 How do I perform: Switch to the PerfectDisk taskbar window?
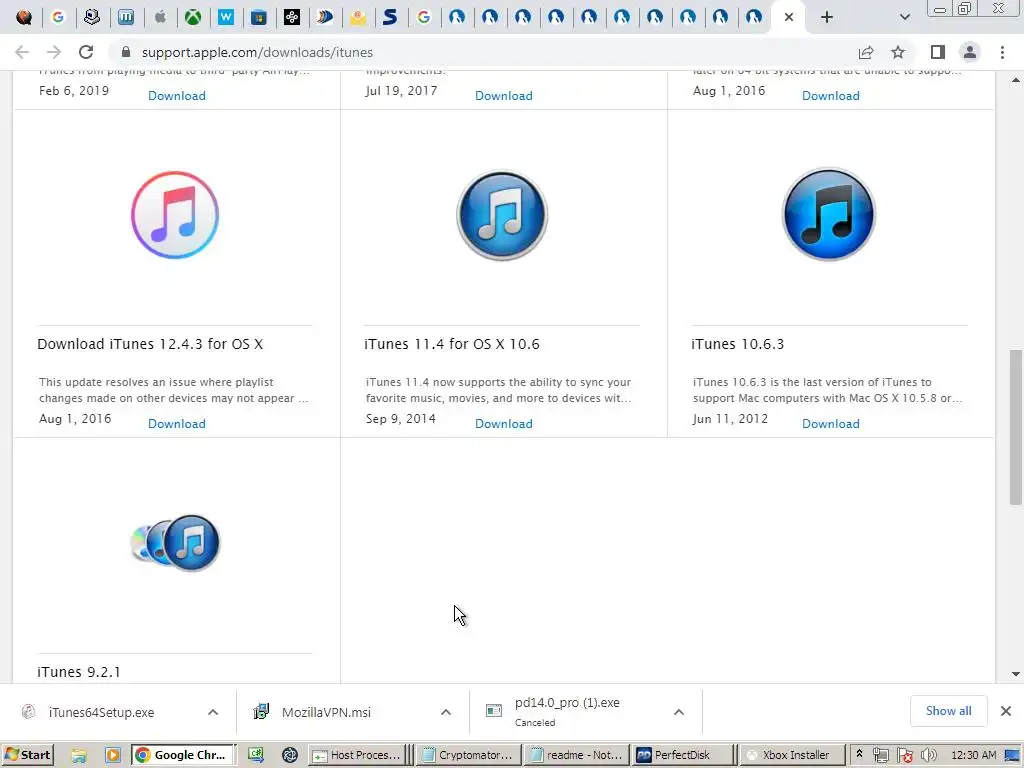(x=683, y=755)
